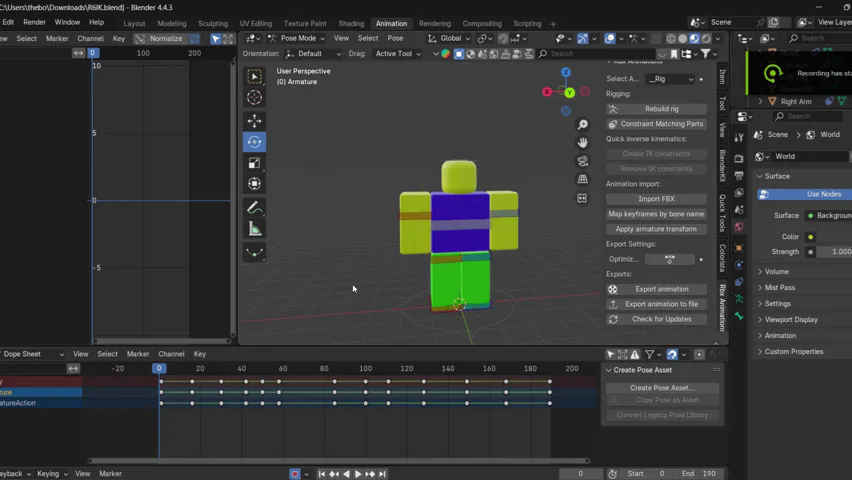852x480 pixels.
Task: Click the playback sync stopwatch icon
Action: (612, 473)
